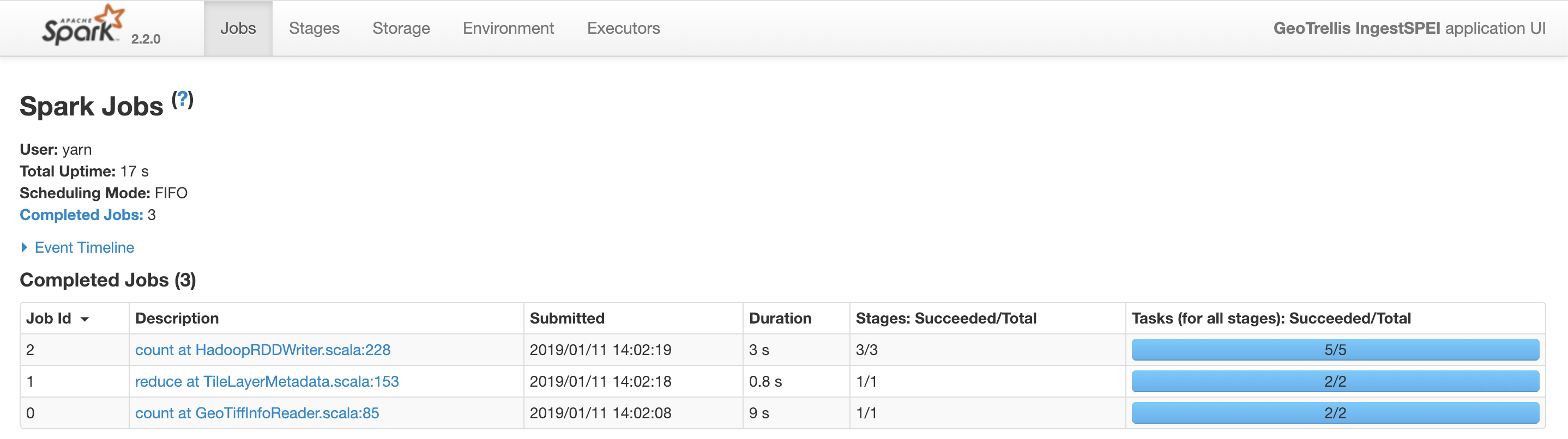Click the 2/2 progress bar for job 1

(x=1336, y=381)
